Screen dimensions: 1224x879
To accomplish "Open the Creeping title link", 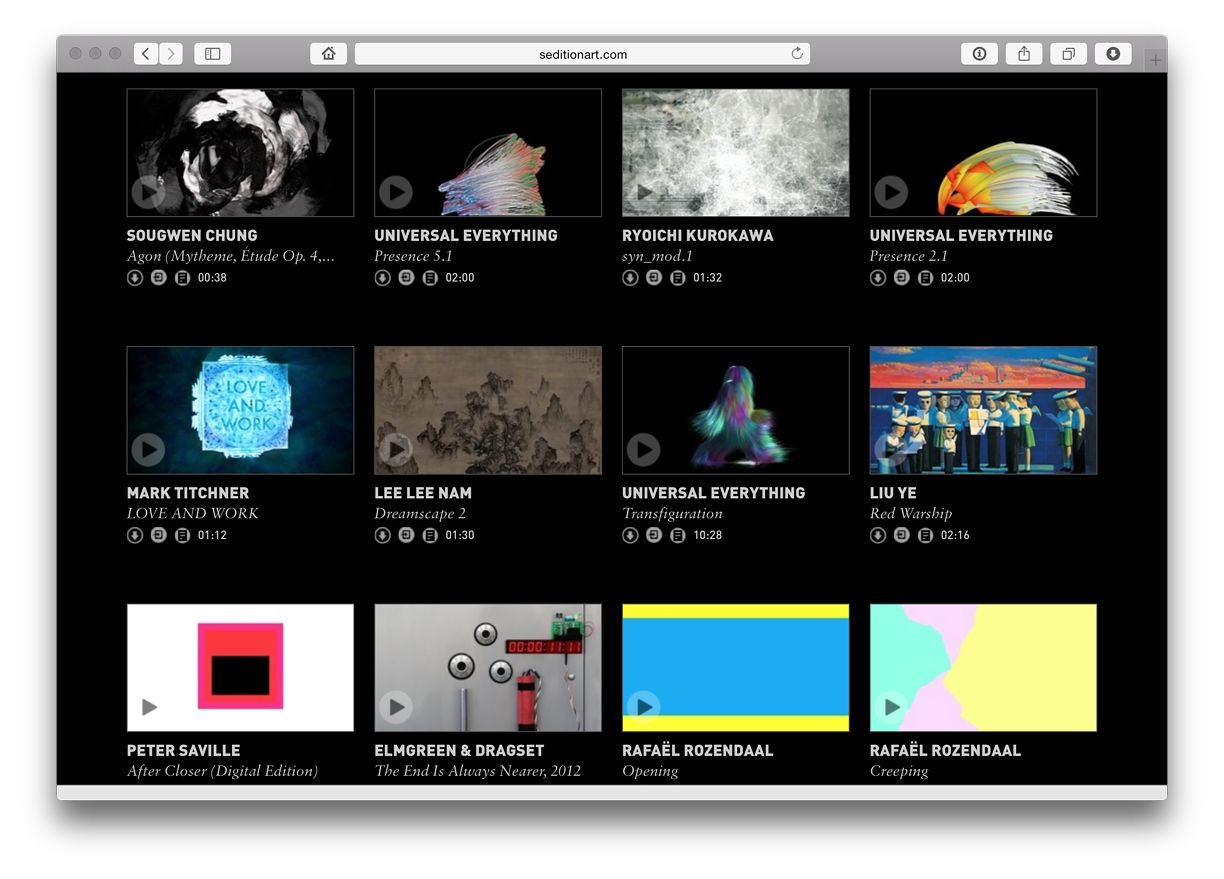I will tap(899, 771).
